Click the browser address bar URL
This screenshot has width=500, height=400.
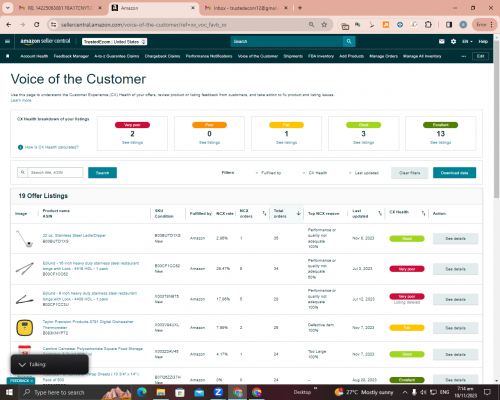coord(143,25)
